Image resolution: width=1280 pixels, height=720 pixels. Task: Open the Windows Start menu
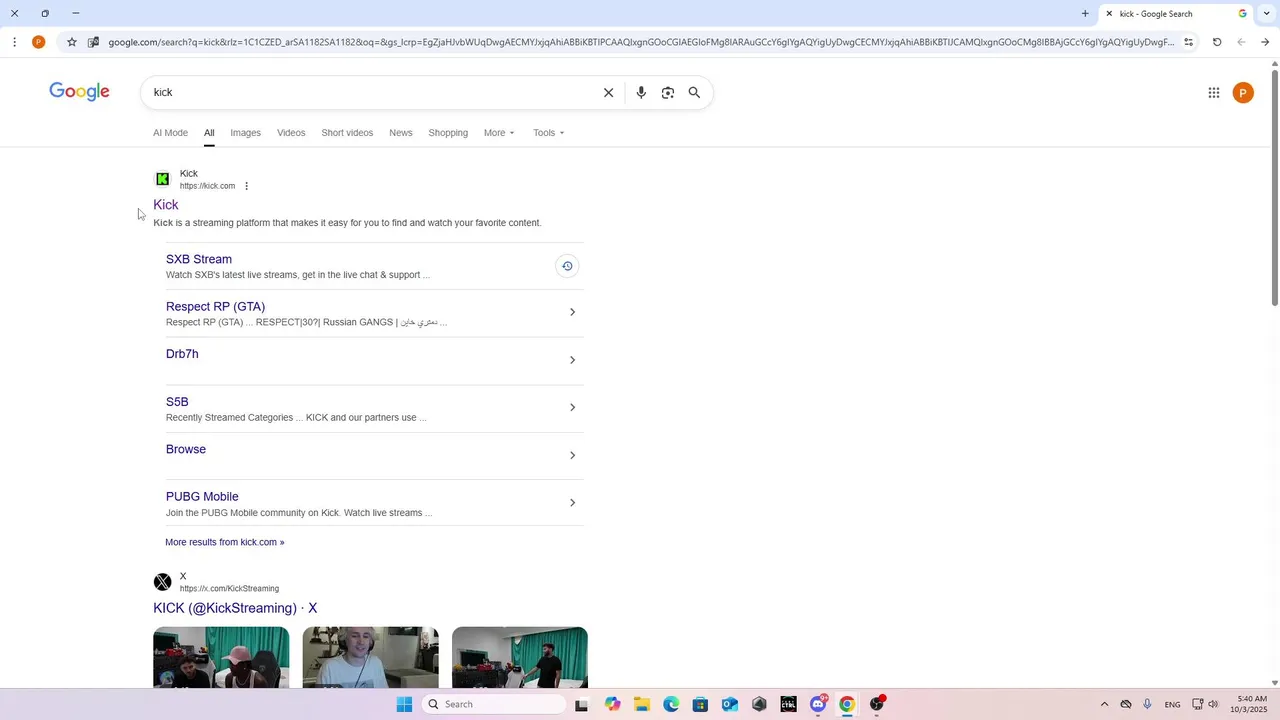[x=404, y=704]
